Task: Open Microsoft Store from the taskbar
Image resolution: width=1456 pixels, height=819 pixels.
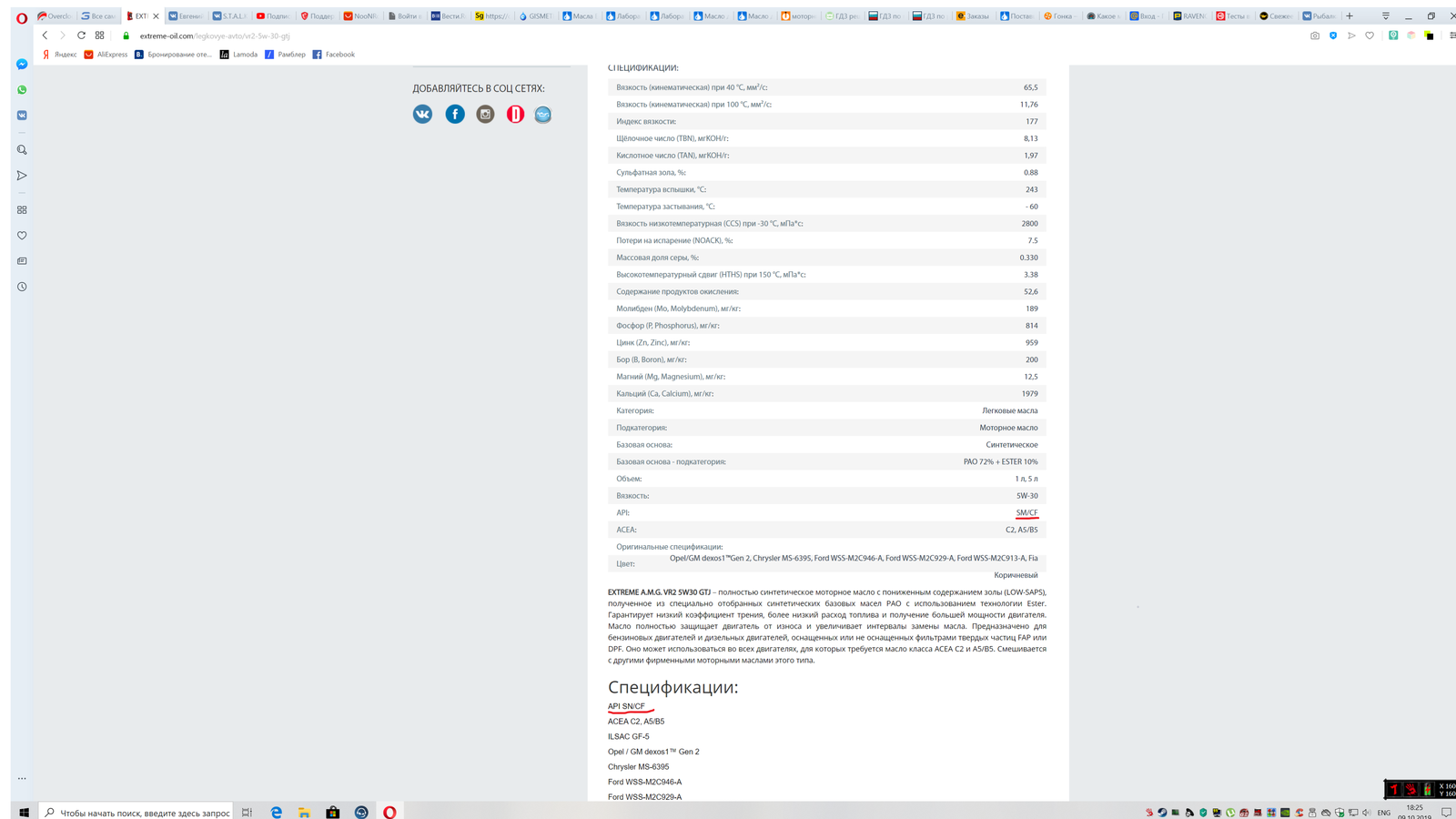Action: point(333,812)
